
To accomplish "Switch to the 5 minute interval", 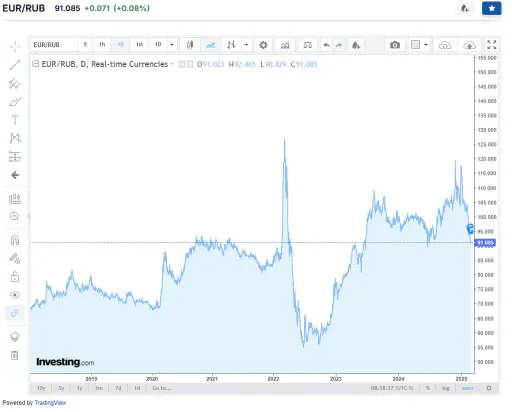I will pos(85,44).
